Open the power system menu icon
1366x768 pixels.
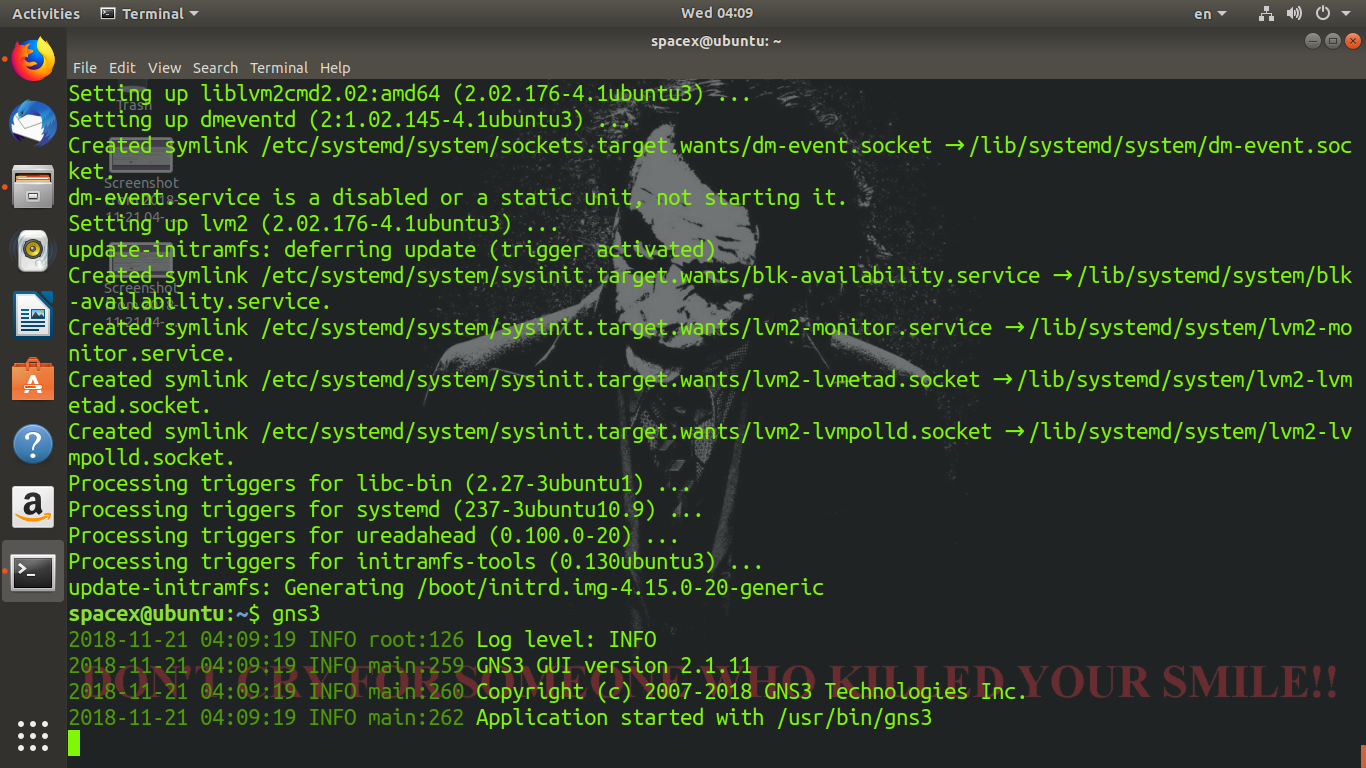(1322, 14)
